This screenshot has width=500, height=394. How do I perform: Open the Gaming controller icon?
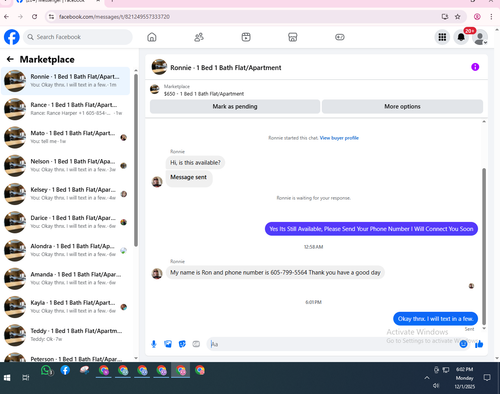pyautogui.click(x=340, y=37)
